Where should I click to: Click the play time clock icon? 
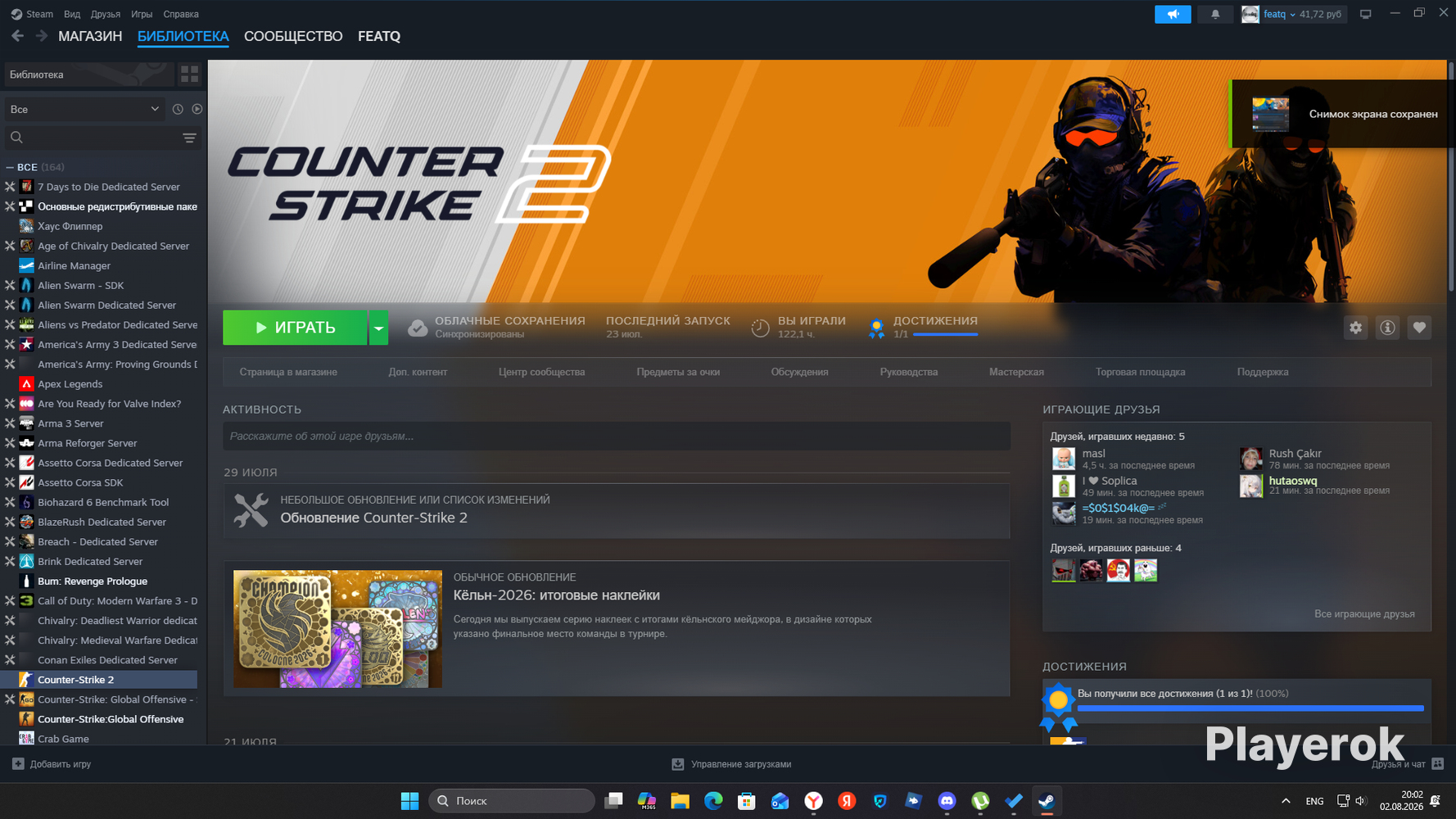(x=760, y=328)
